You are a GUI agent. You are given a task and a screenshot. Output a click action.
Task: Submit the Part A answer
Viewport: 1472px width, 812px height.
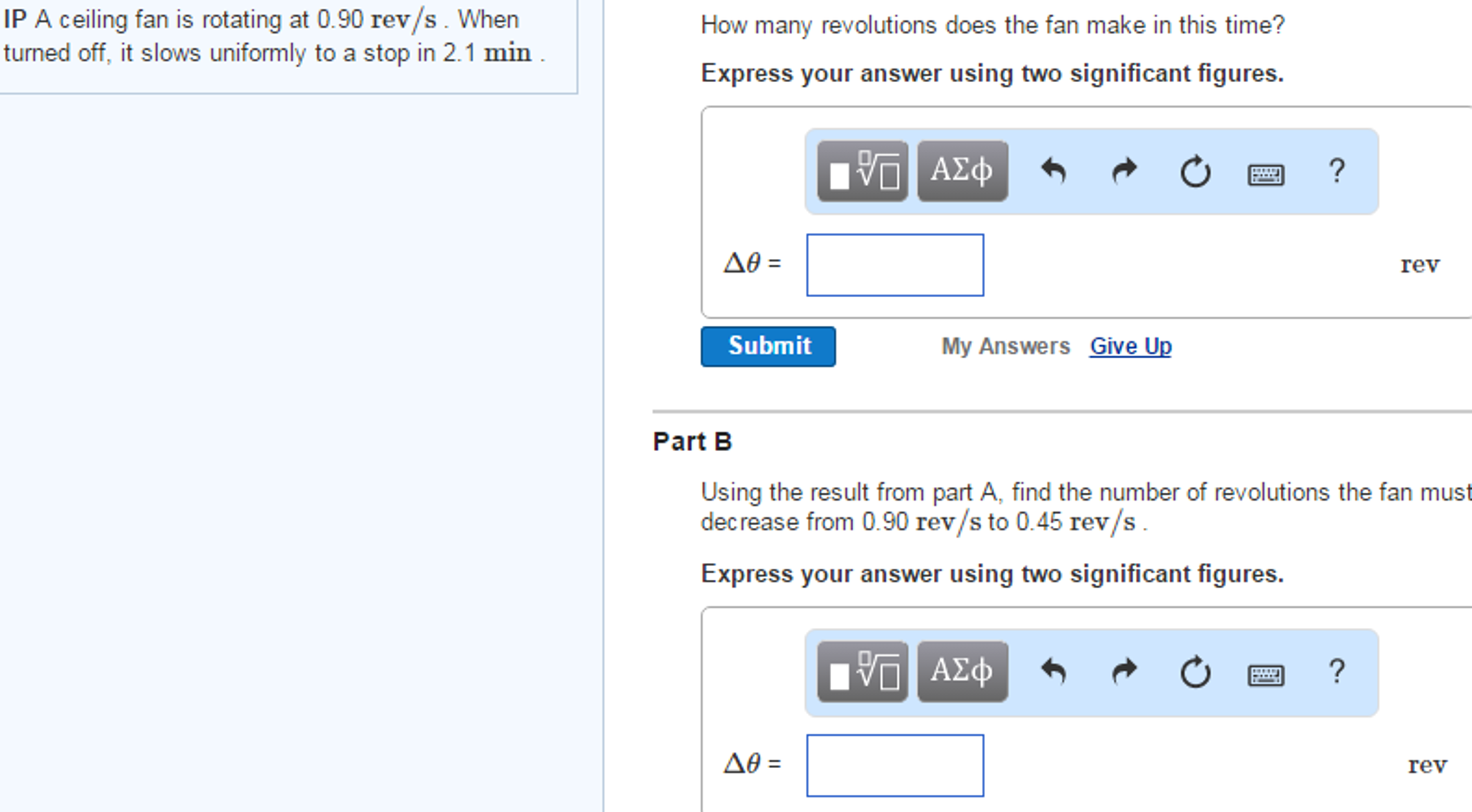tap(767, 346)
